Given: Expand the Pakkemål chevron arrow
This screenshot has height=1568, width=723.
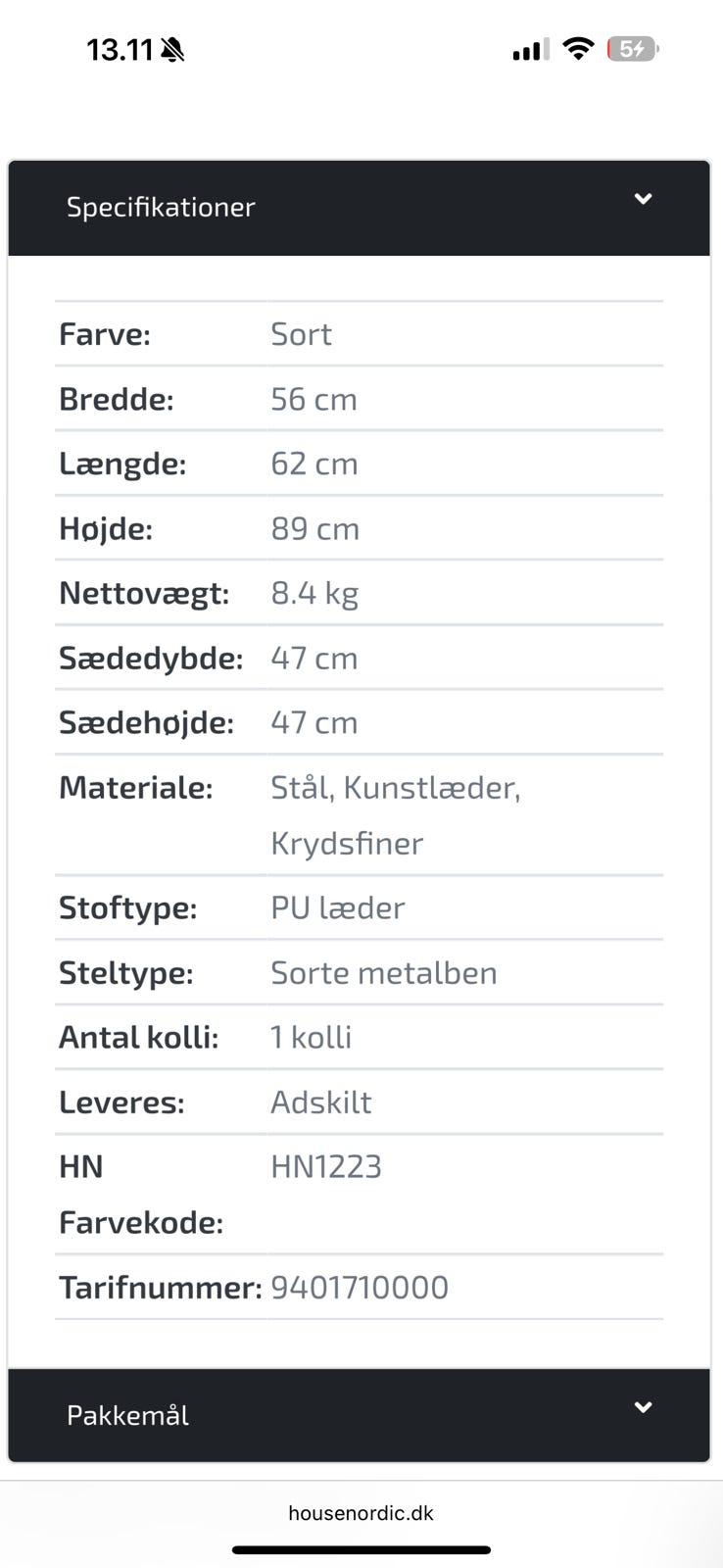Looking at the screenshot, I should point(643,1407).
